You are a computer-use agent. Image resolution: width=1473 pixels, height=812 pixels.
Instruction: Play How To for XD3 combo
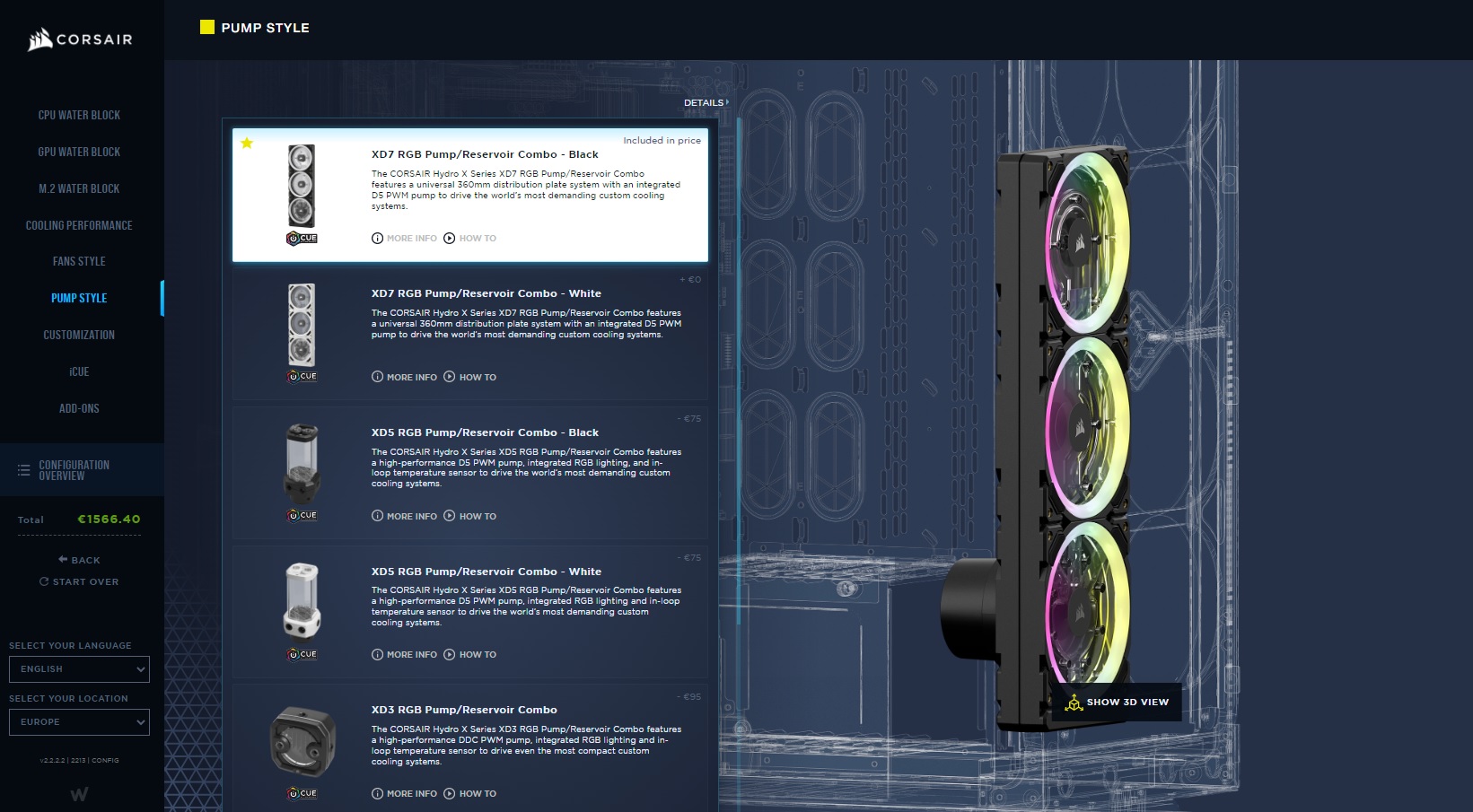tap(469, 794)
